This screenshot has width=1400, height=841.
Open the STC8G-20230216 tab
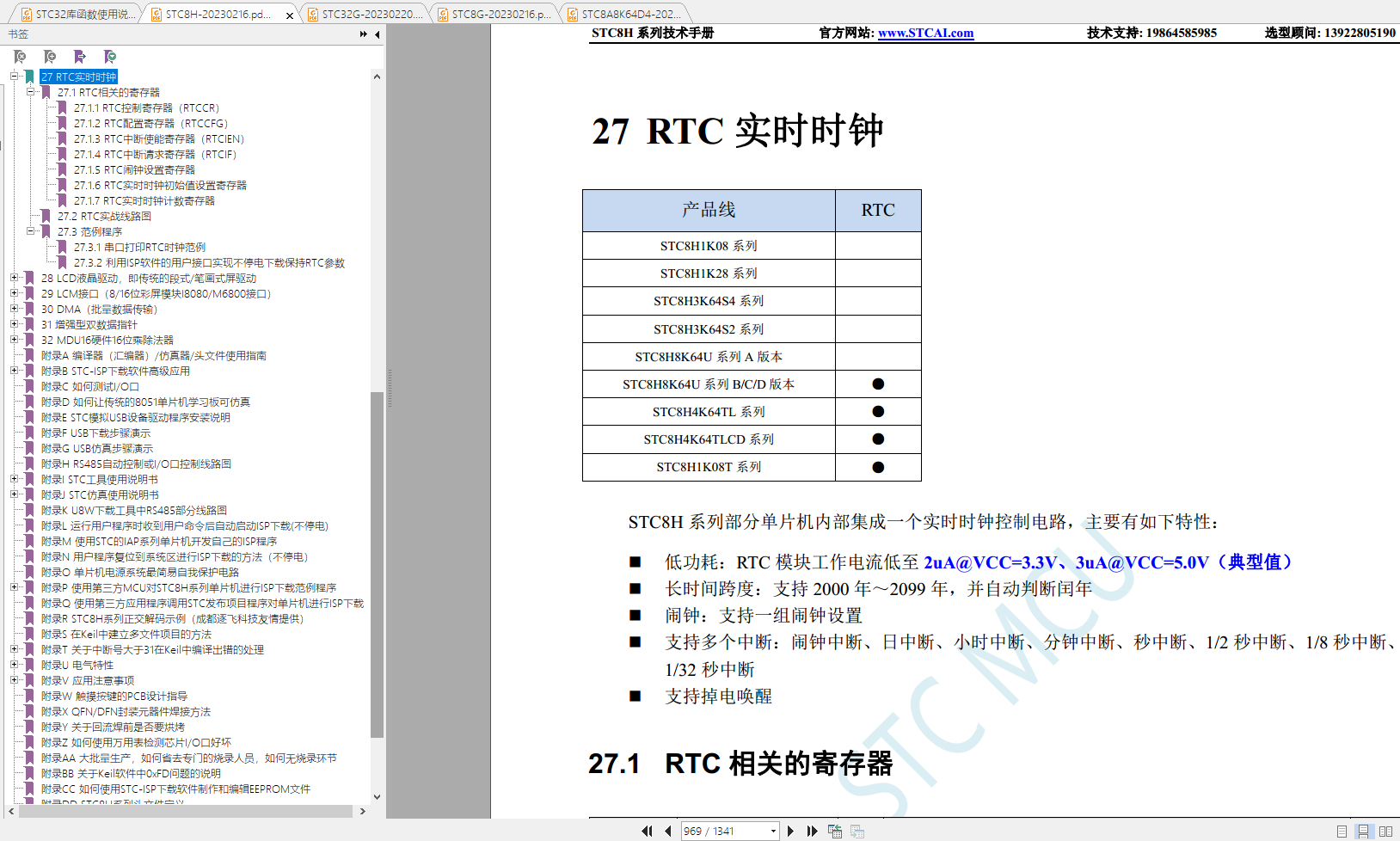[494, 14]
